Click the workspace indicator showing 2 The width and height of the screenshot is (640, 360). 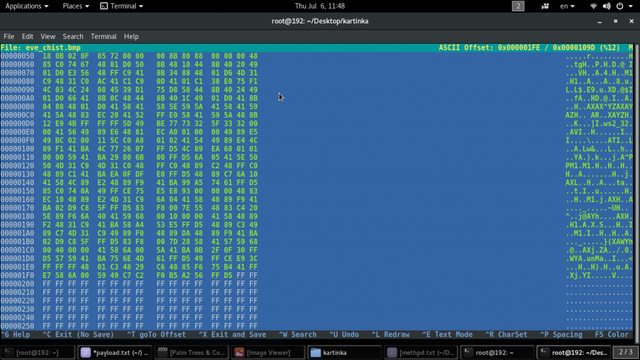[x=518, y=6]
